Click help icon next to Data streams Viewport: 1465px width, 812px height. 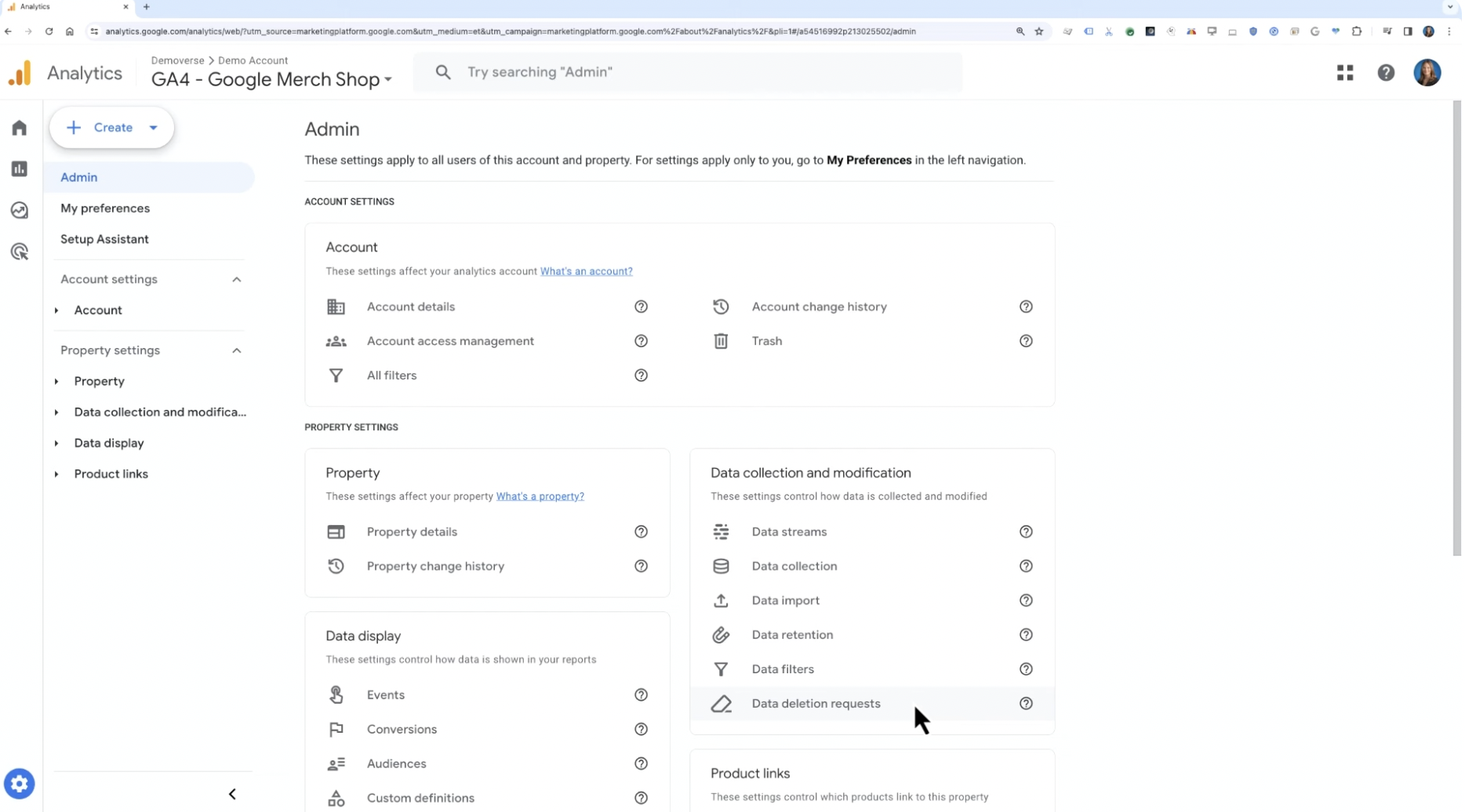coord(1026,532)
